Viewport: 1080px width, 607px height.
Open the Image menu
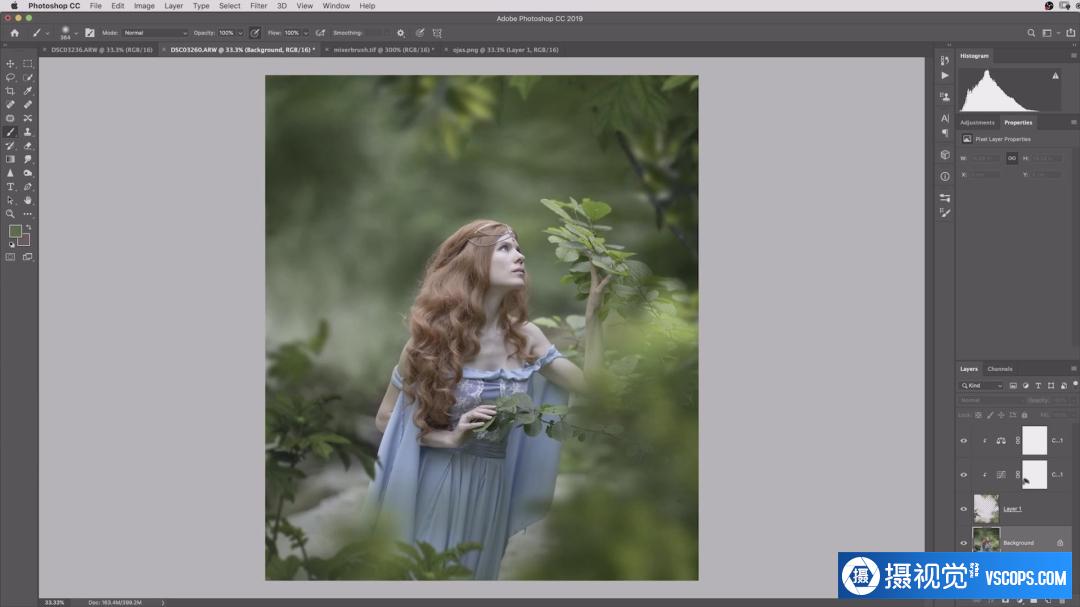click(x=144, y=6)
